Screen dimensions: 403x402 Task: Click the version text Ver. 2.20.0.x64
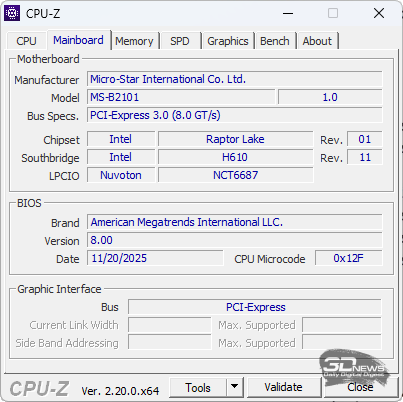click(x=120, y=391)
